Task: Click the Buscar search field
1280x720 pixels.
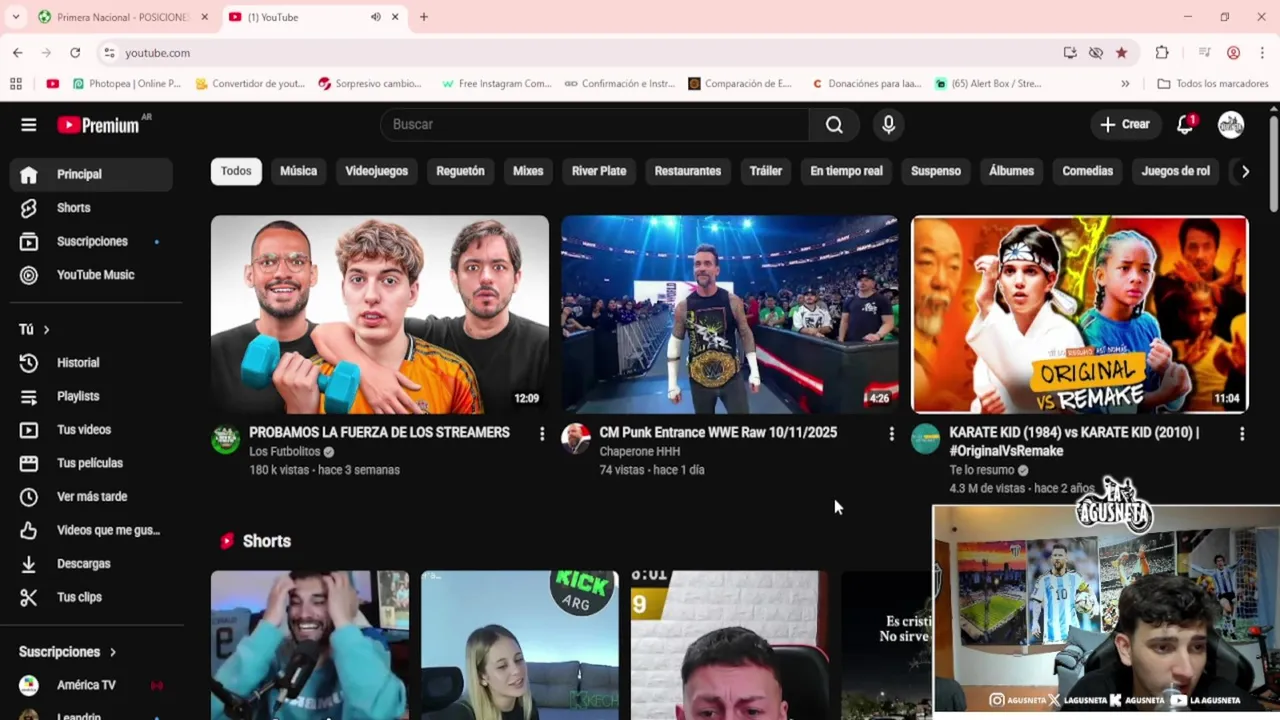Action: click(594, 124)
